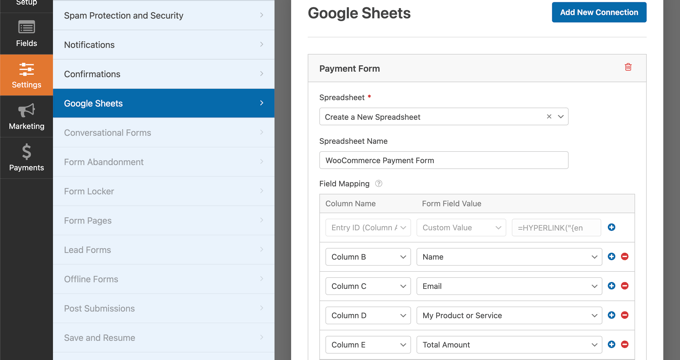Click the HYPERLINK custom value field
This screenshot has width=680, height=360.
coord(556,228)
